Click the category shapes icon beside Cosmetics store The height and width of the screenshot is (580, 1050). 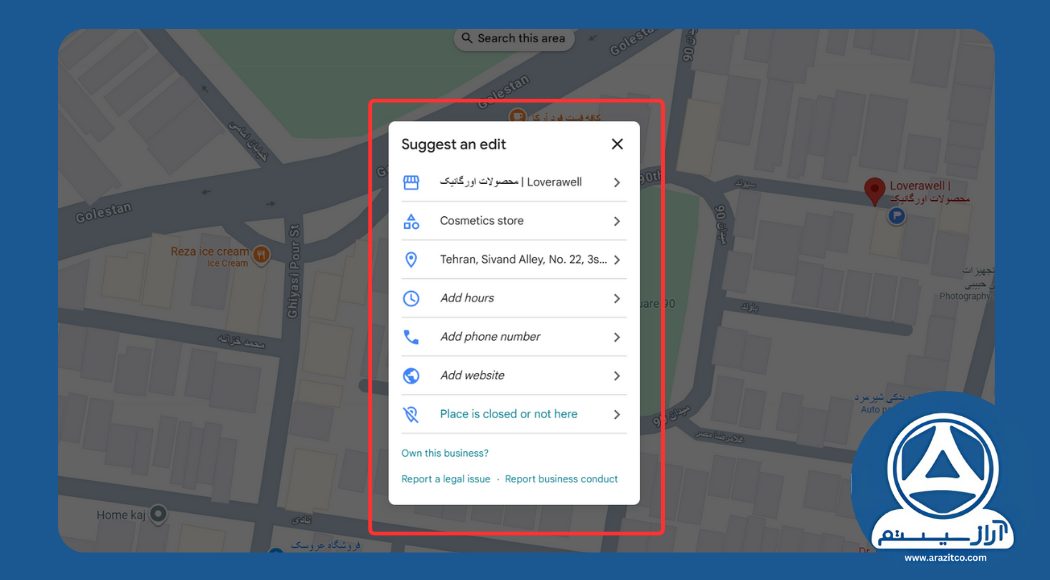411,221
